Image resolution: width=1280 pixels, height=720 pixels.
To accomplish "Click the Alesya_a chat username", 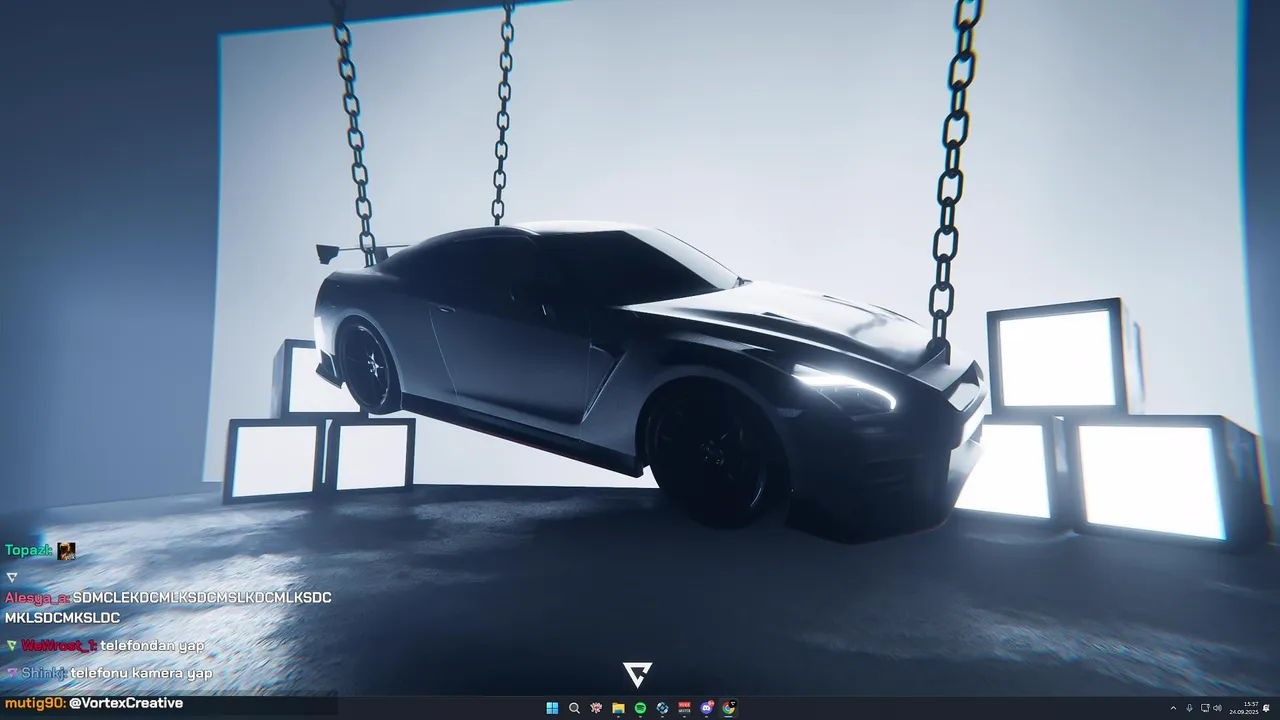I will pos(35,597).
